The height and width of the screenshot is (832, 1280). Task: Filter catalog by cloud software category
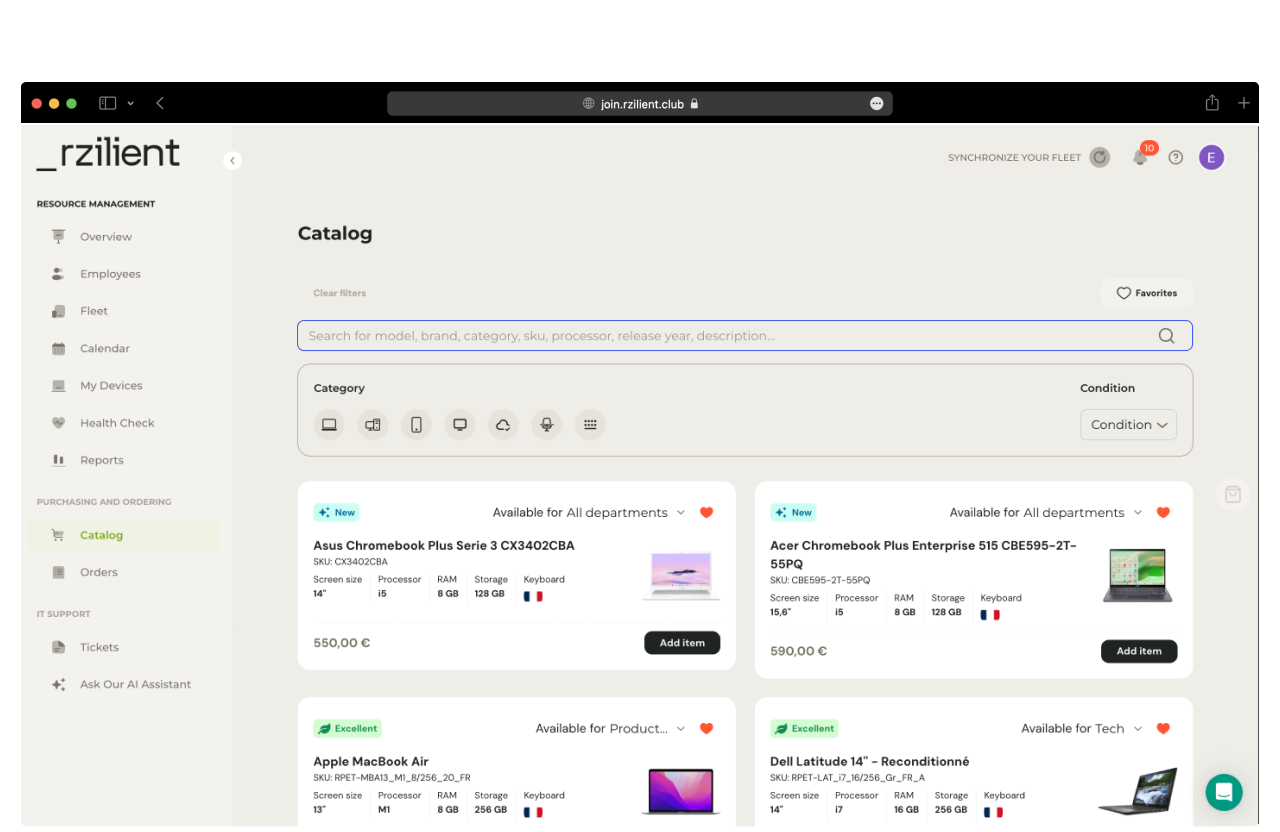(503, 425)
